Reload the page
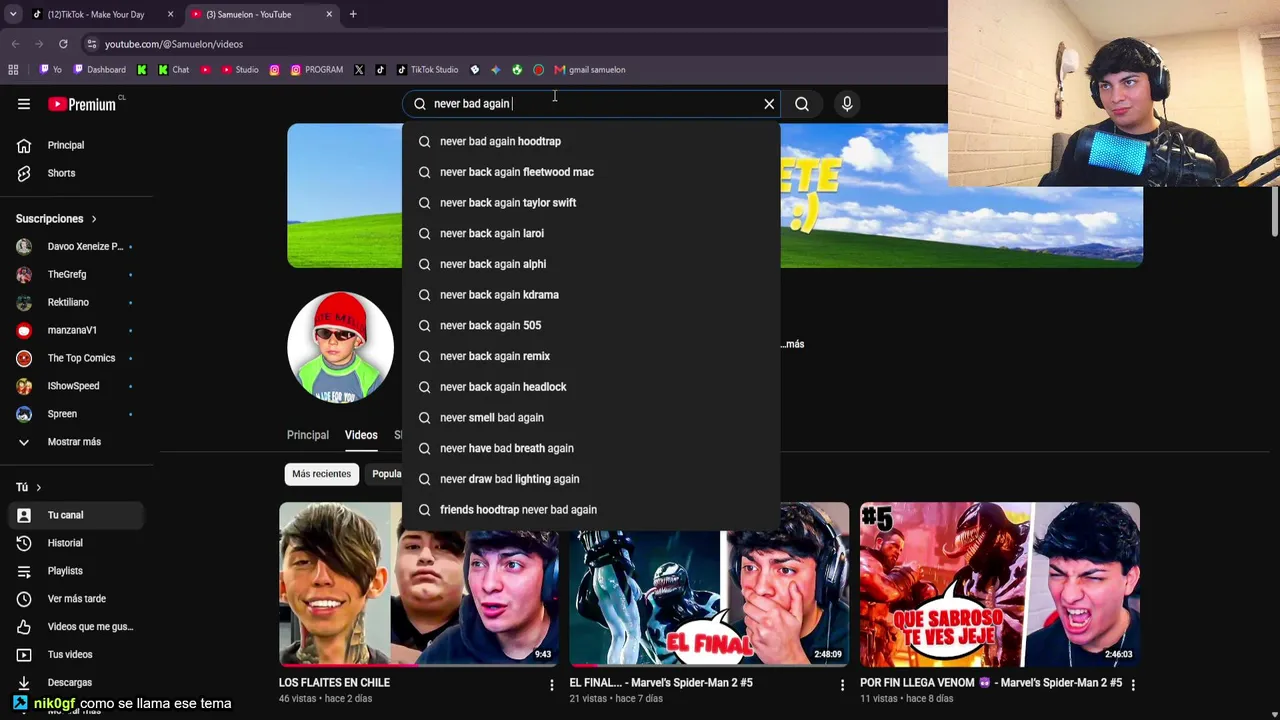Viewport: 1280px width, 720px height. (x=63, y=44)
